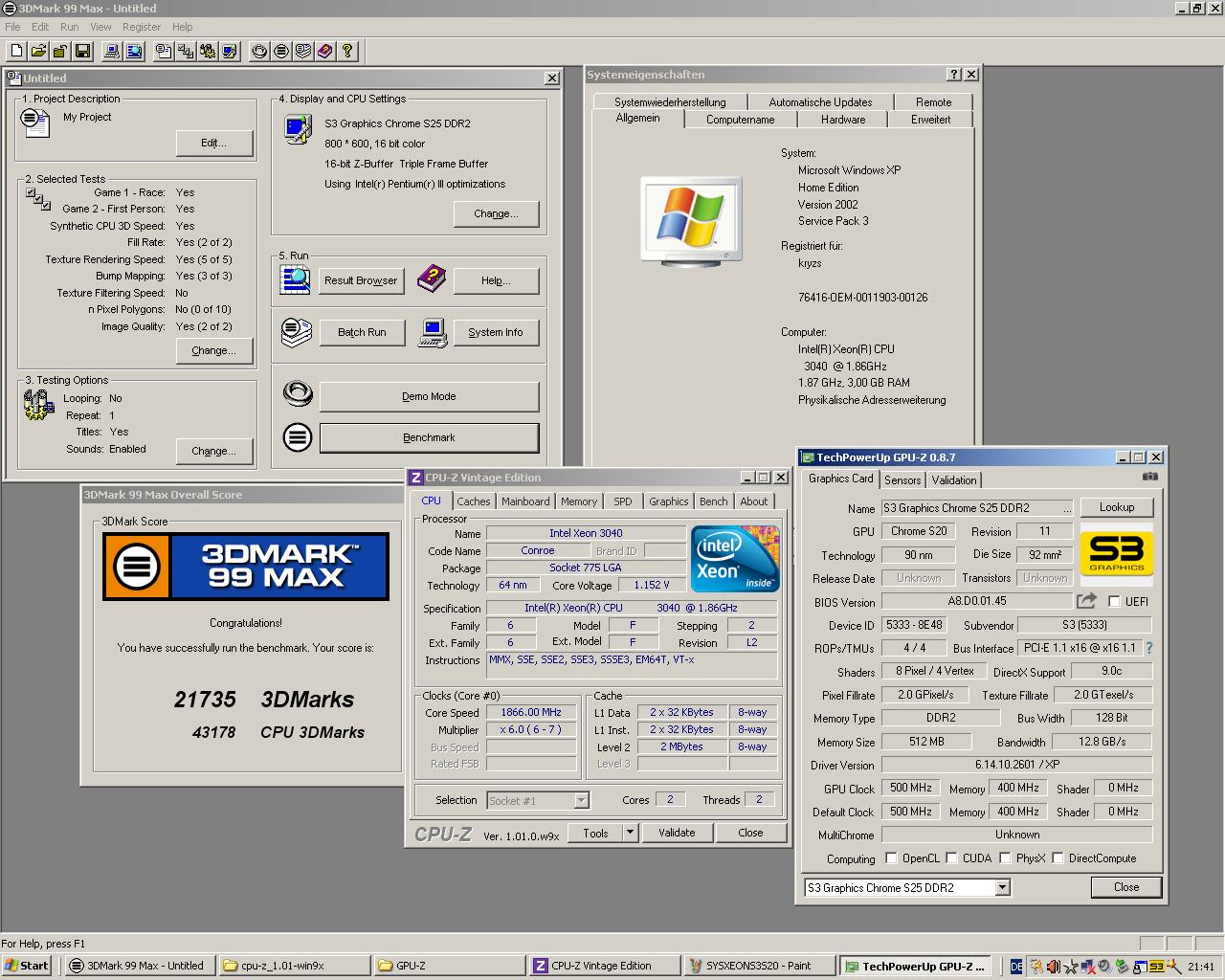Click Change in Testing Options section
Image resolution: width=1225 pixels, height=980 pixels.
tap(214, 451)
